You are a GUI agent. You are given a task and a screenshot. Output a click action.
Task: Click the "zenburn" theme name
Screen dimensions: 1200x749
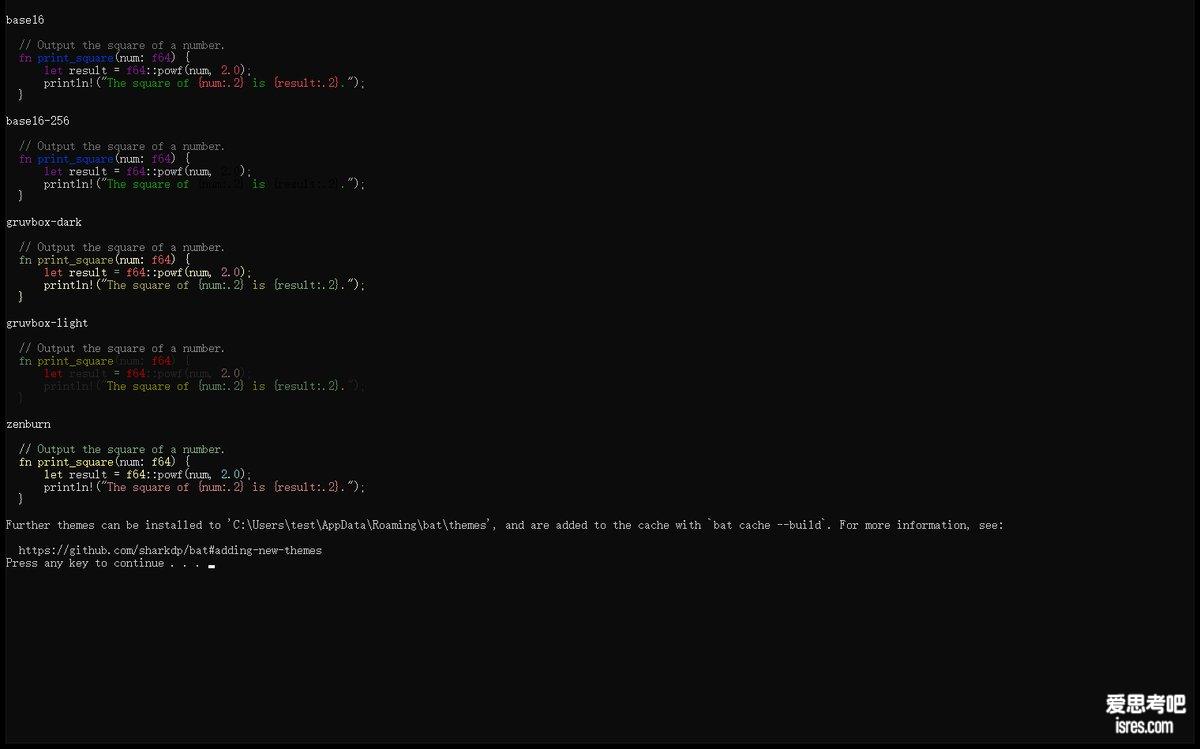point(28,424)
